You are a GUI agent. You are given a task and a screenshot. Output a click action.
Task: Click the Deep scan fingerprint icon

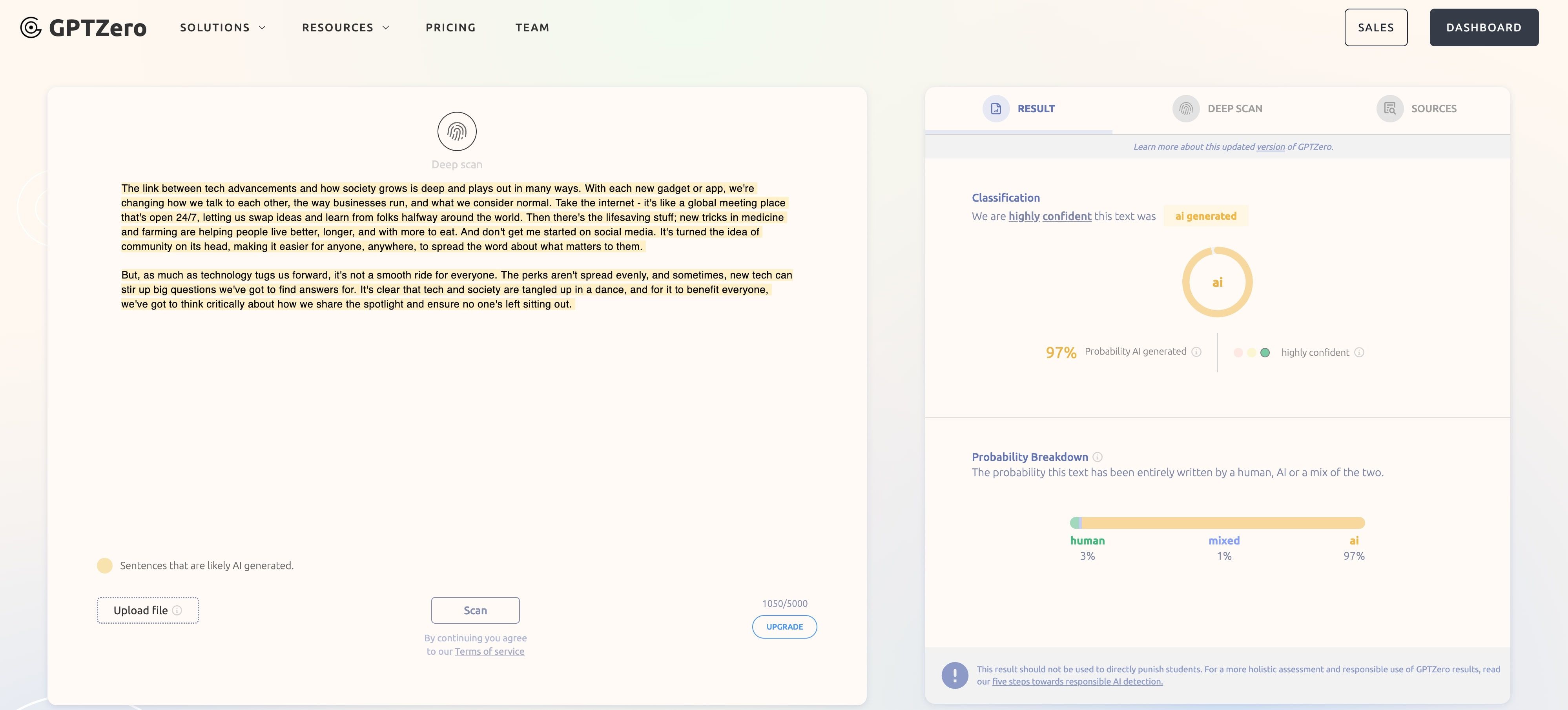coord(456,131)
